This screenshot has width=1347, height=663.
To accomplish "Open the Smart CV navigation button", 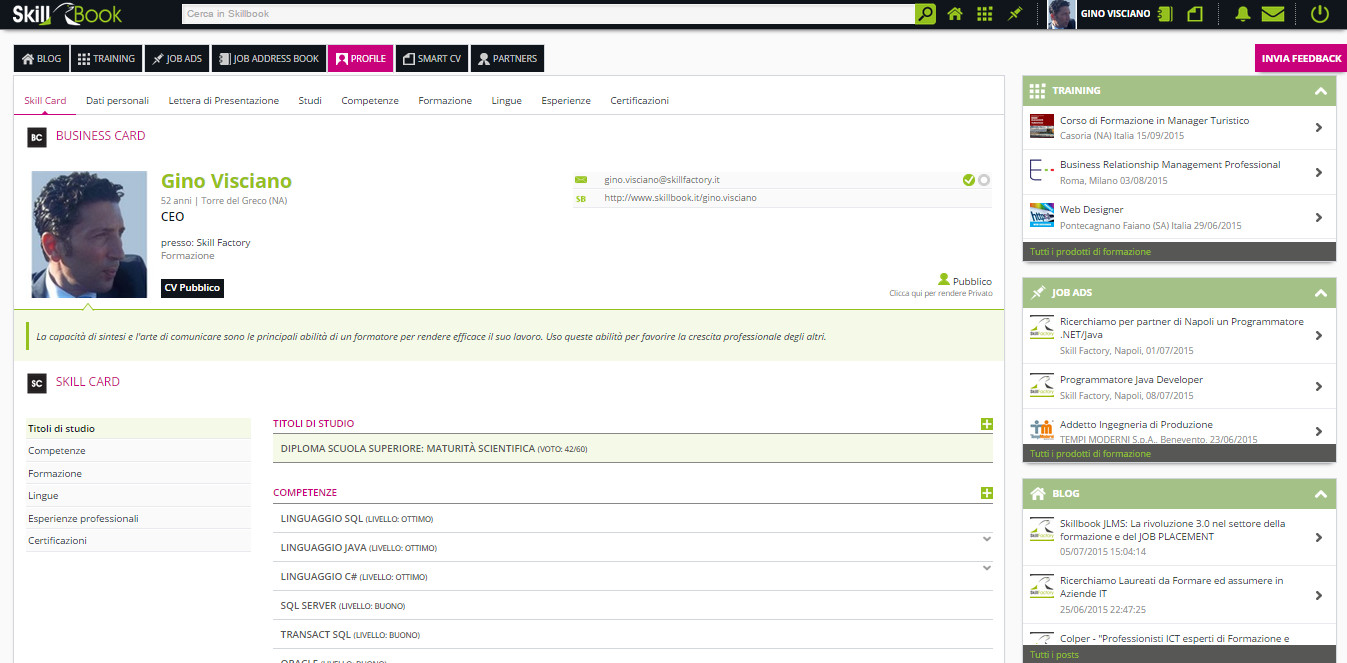I will [432, 59].
